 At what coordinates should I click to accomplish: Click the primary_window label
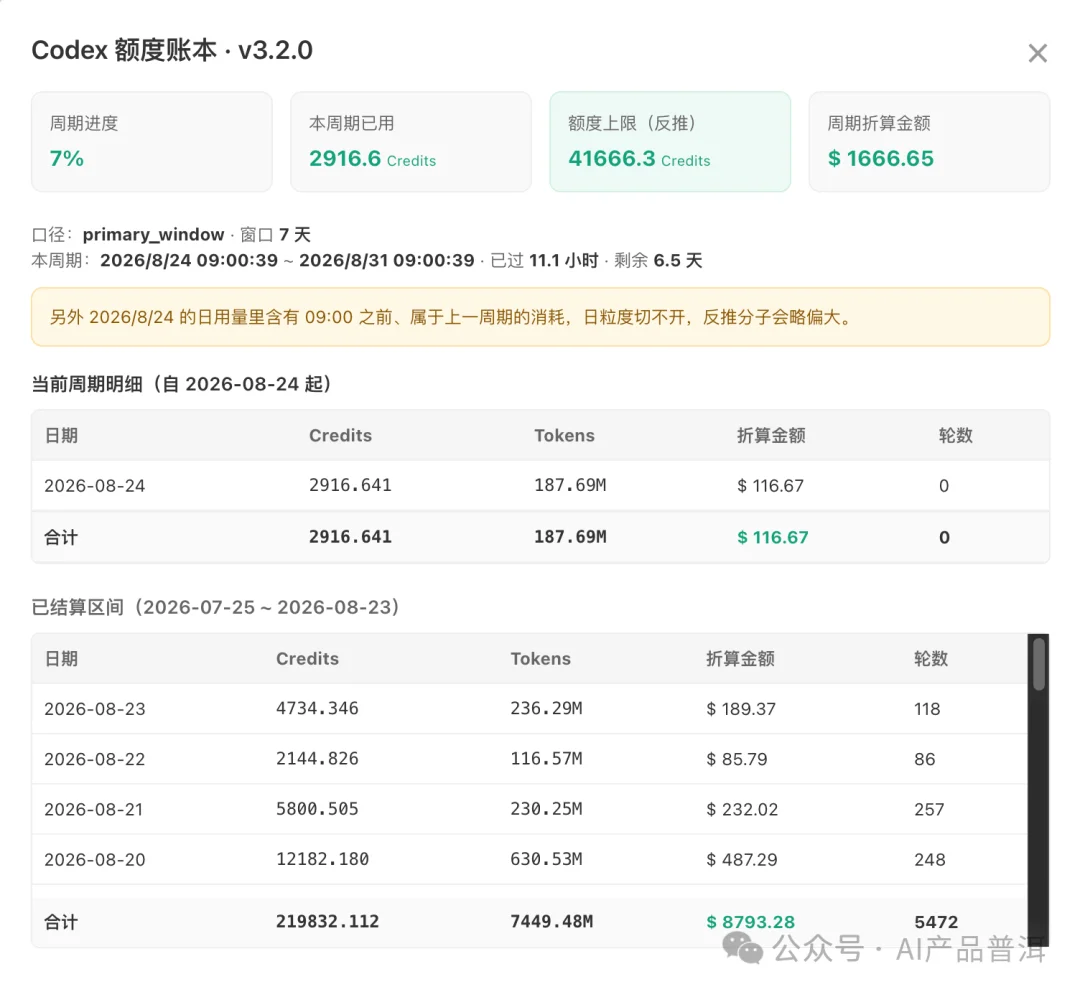(x=153, y=235)
